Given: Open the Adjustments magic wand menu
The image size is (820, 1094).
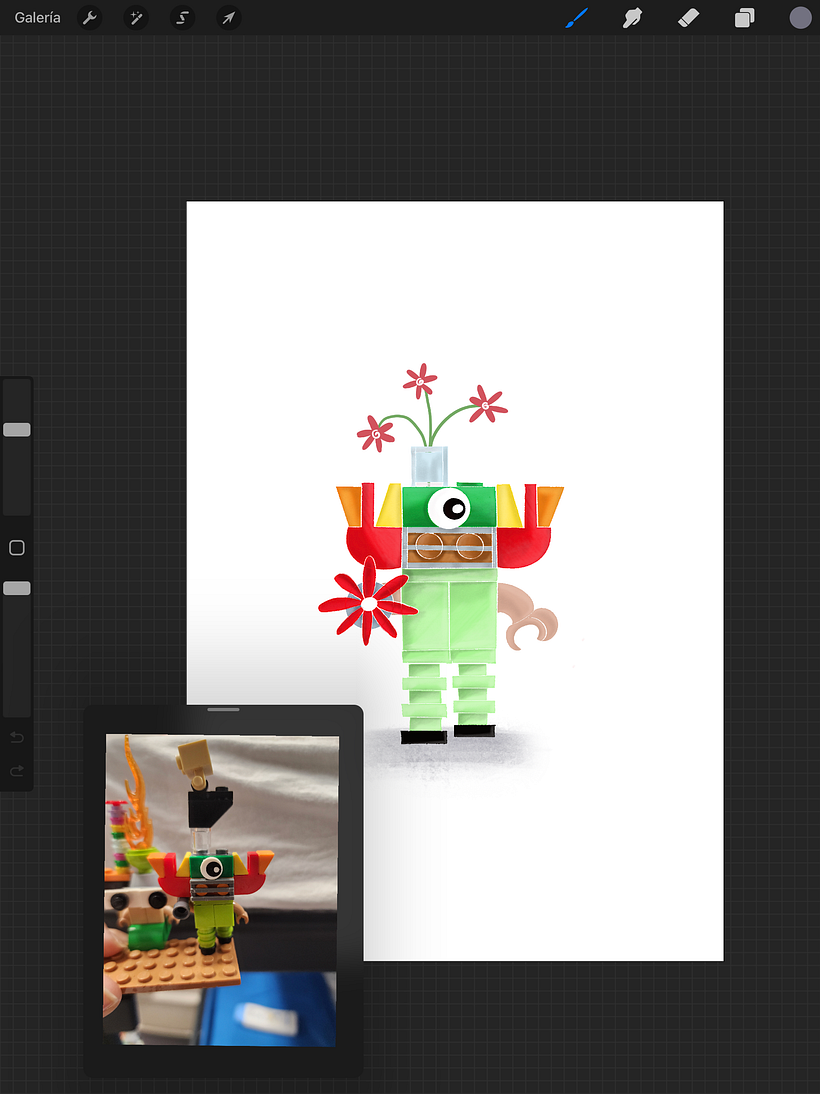Looking at the screenshot, I should pos(136,17).
